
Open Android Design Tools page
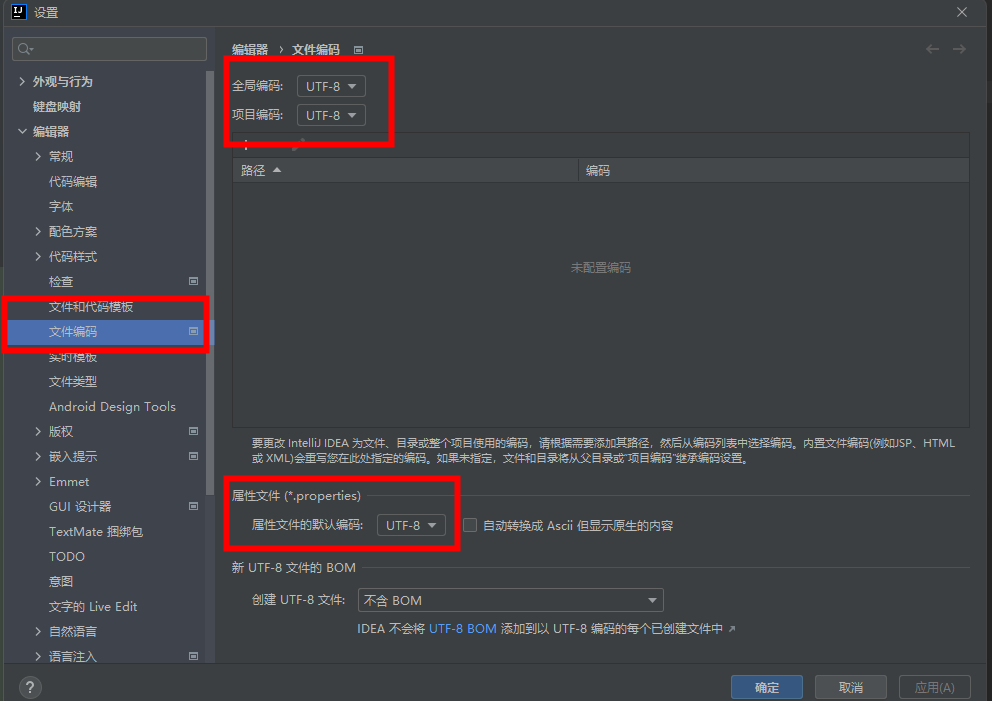112,407
